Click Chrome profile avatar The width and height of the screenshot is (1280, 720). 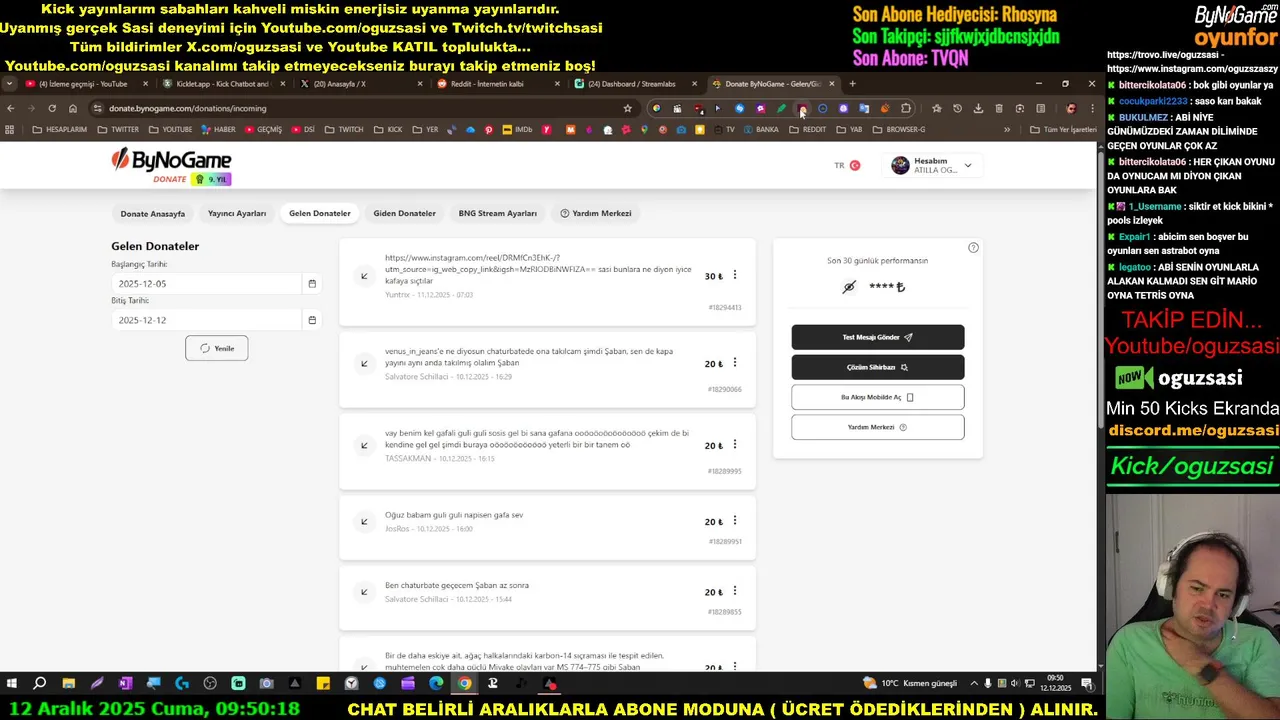click(1071, 108)
